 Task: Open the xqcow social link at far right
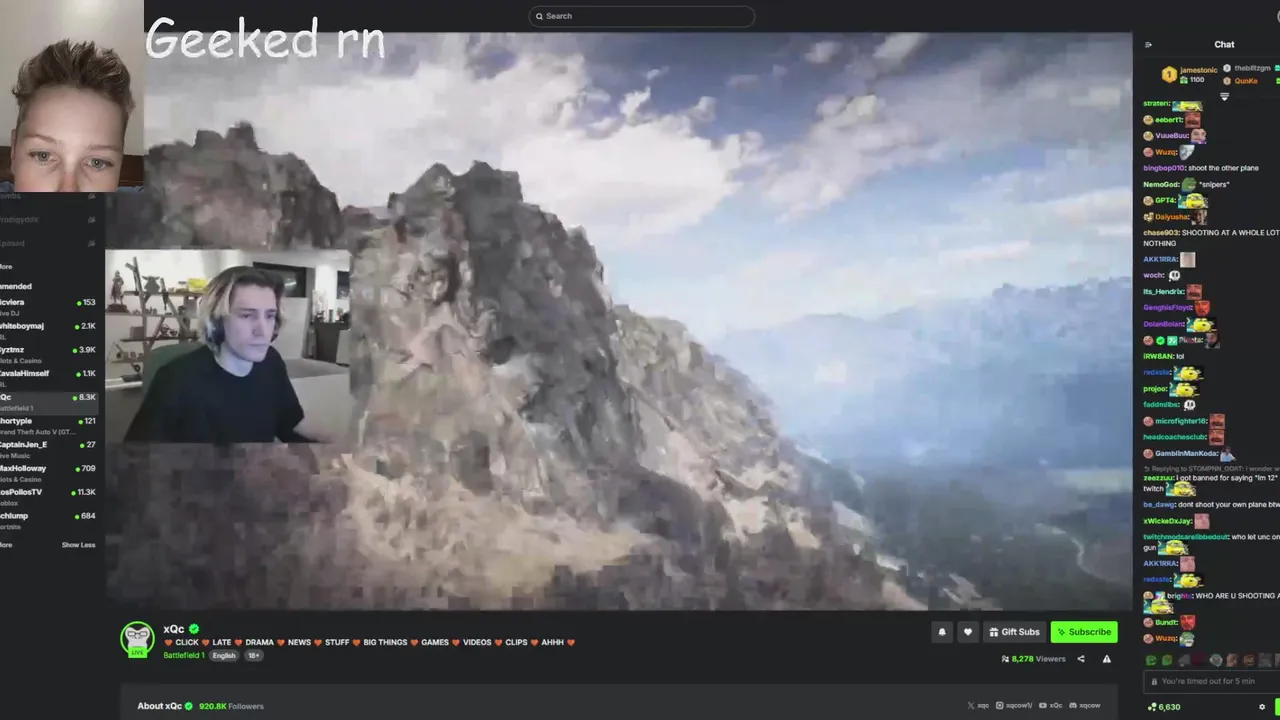coord(1084,706)
